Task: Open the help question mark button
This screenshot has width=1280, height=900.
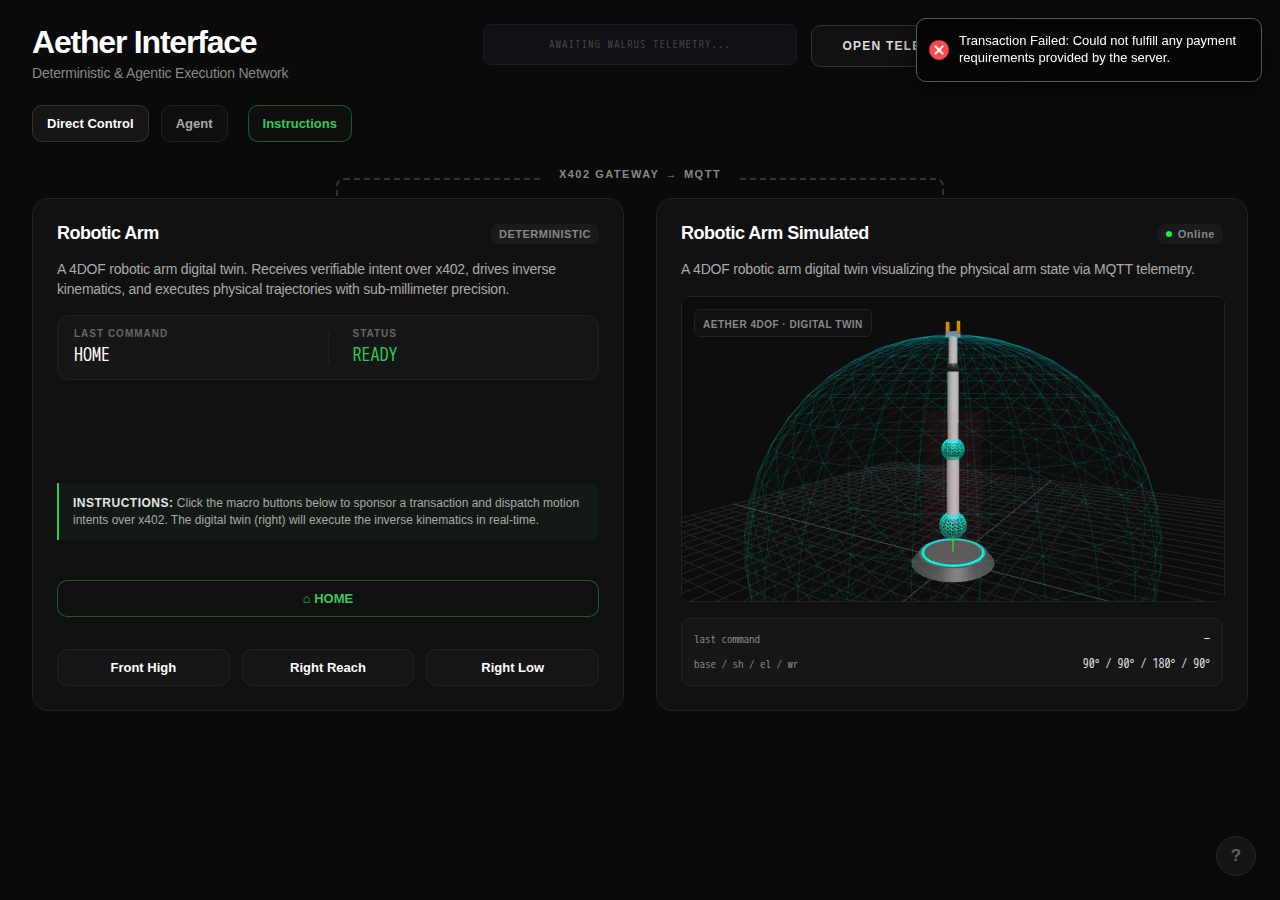Action: tap(1236, 856)
